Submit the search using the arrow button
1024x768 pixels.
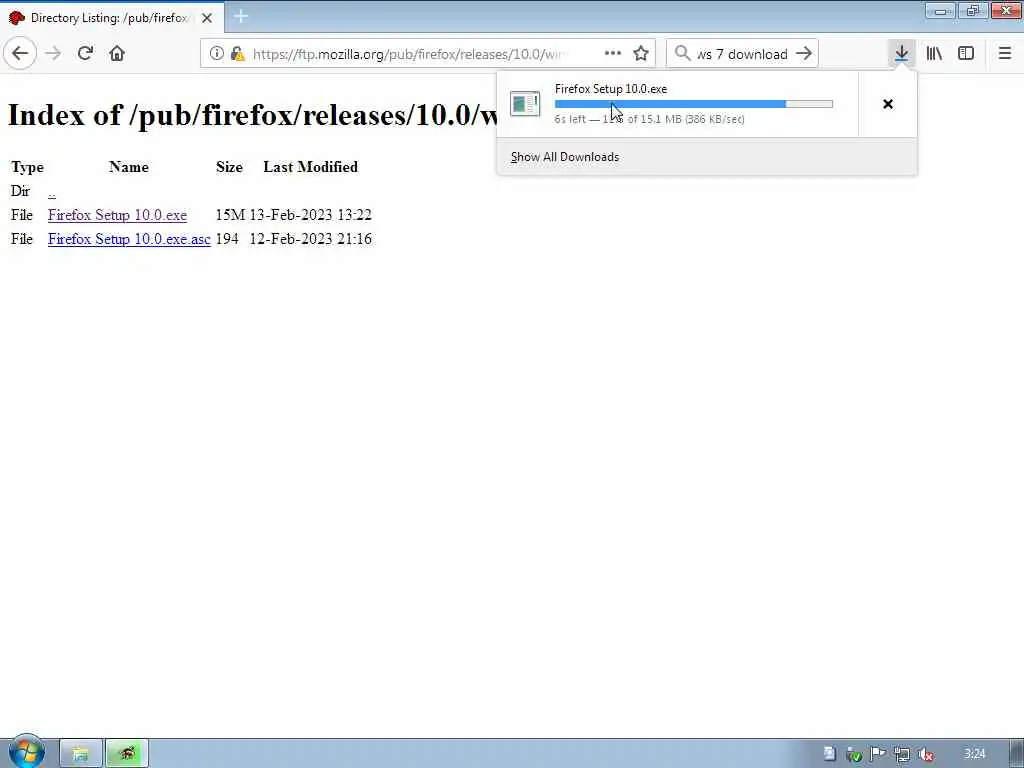tap(805, 54)
